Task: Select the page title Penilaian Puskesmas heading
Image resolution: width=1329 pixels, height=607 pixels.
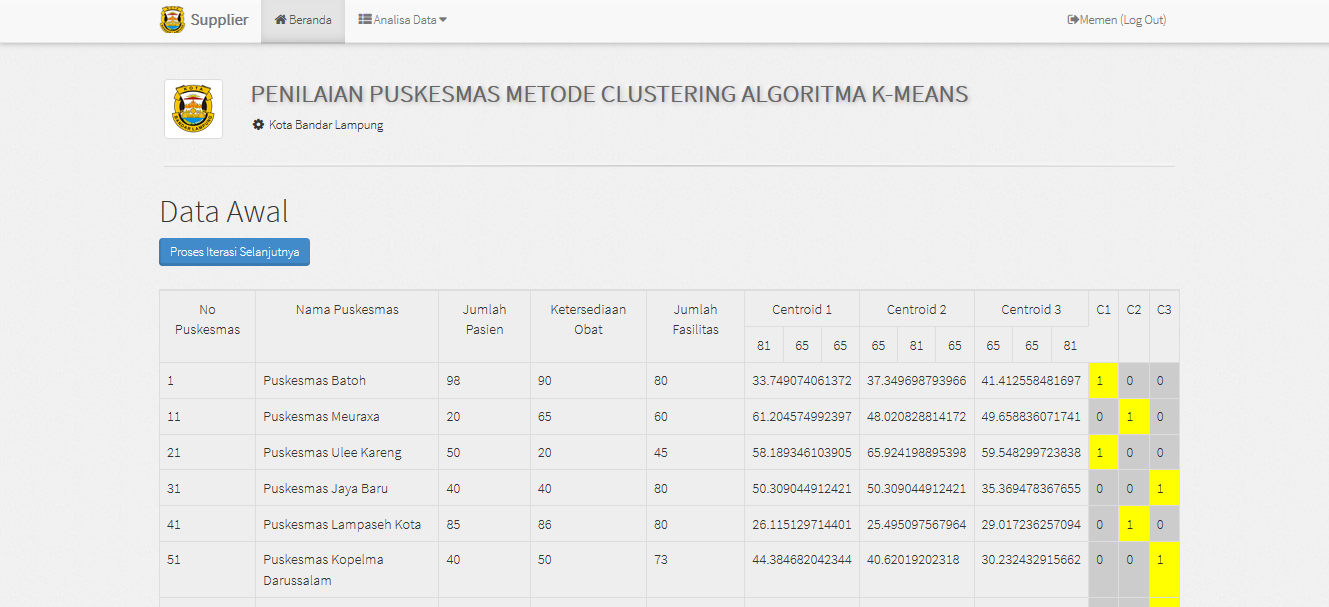Action: tap(610, 95)
